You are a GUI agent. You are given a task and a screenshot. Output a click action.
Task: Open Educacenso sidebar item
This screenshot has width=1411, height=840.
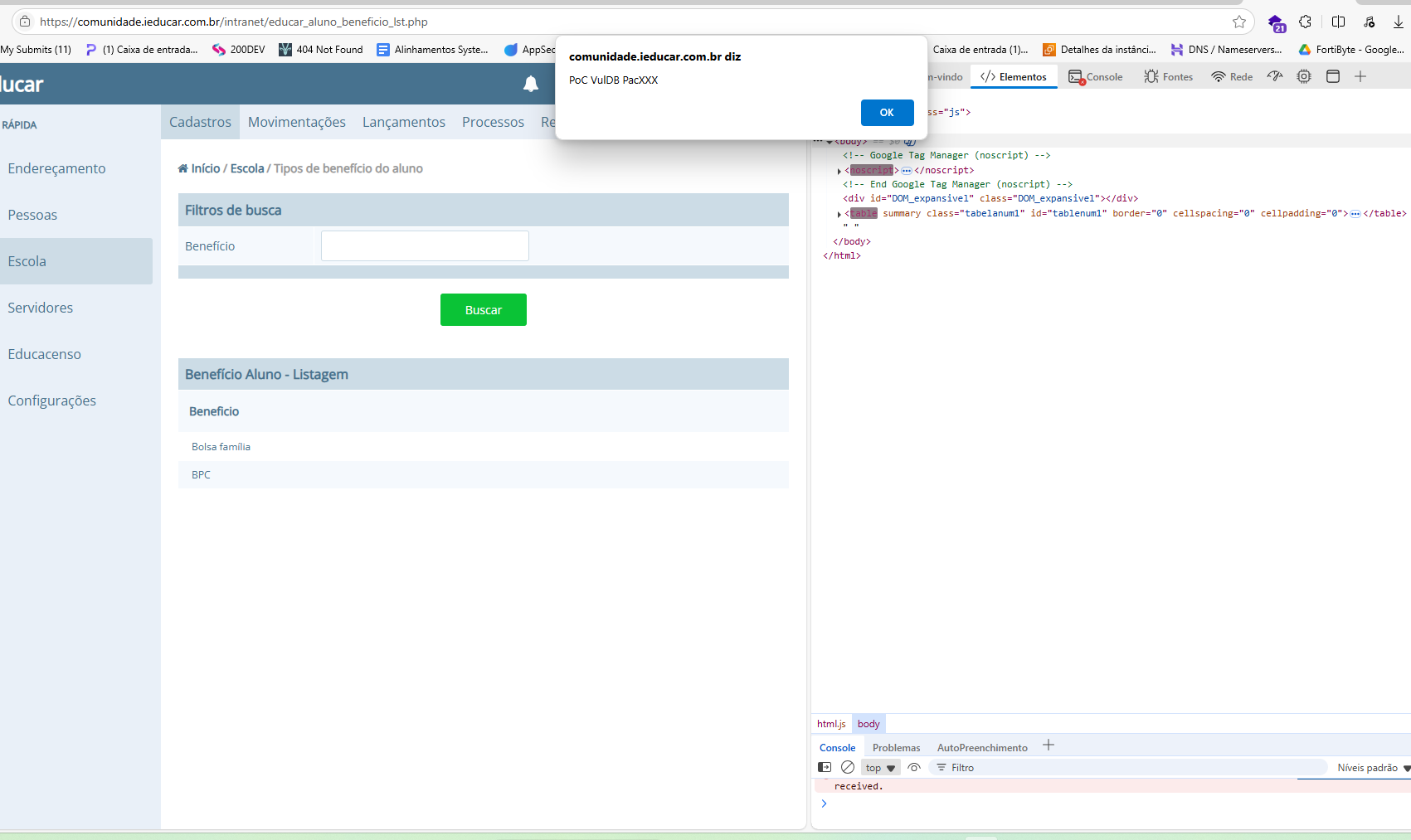coord(76,354)
